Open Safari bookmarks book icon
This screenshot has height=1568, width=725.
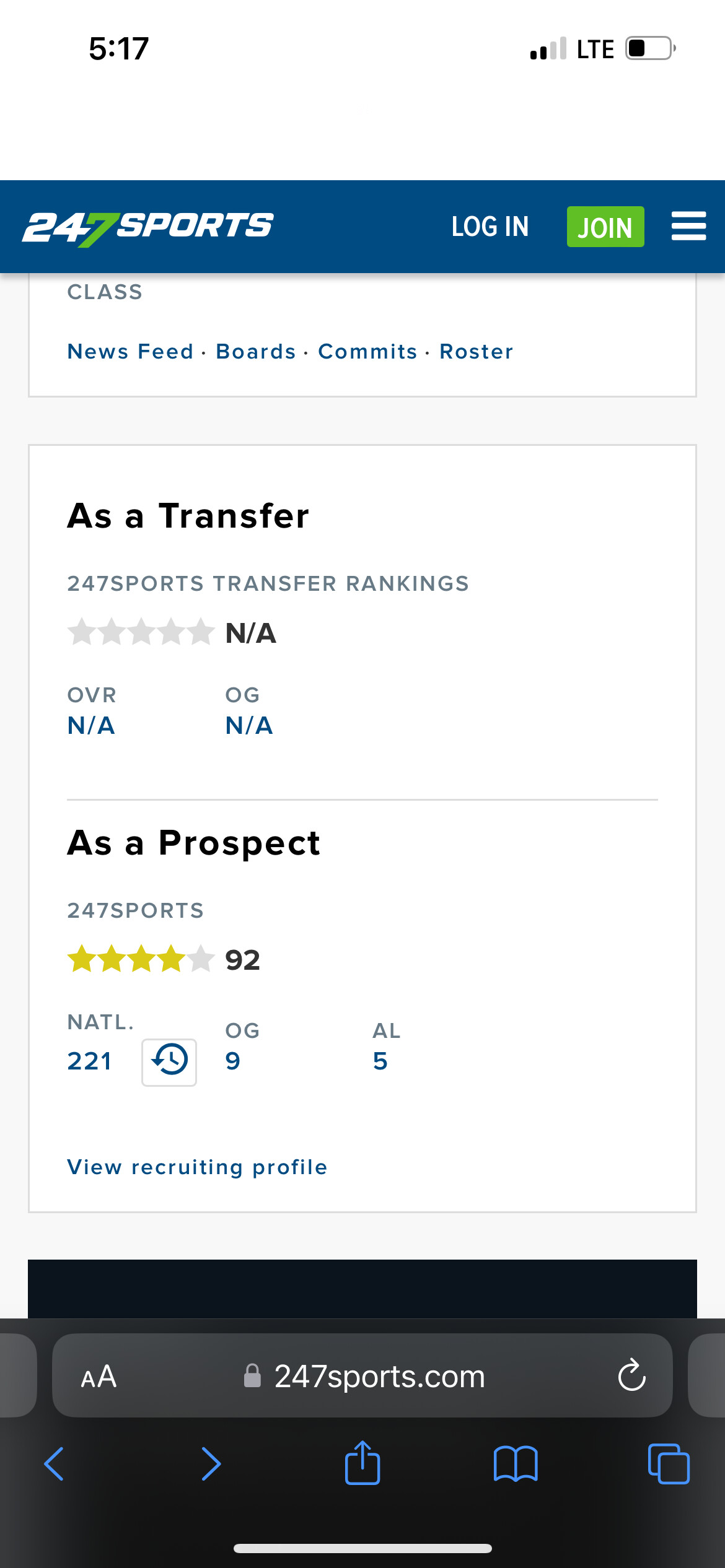pyautogui.click(x=516, y=1464)
